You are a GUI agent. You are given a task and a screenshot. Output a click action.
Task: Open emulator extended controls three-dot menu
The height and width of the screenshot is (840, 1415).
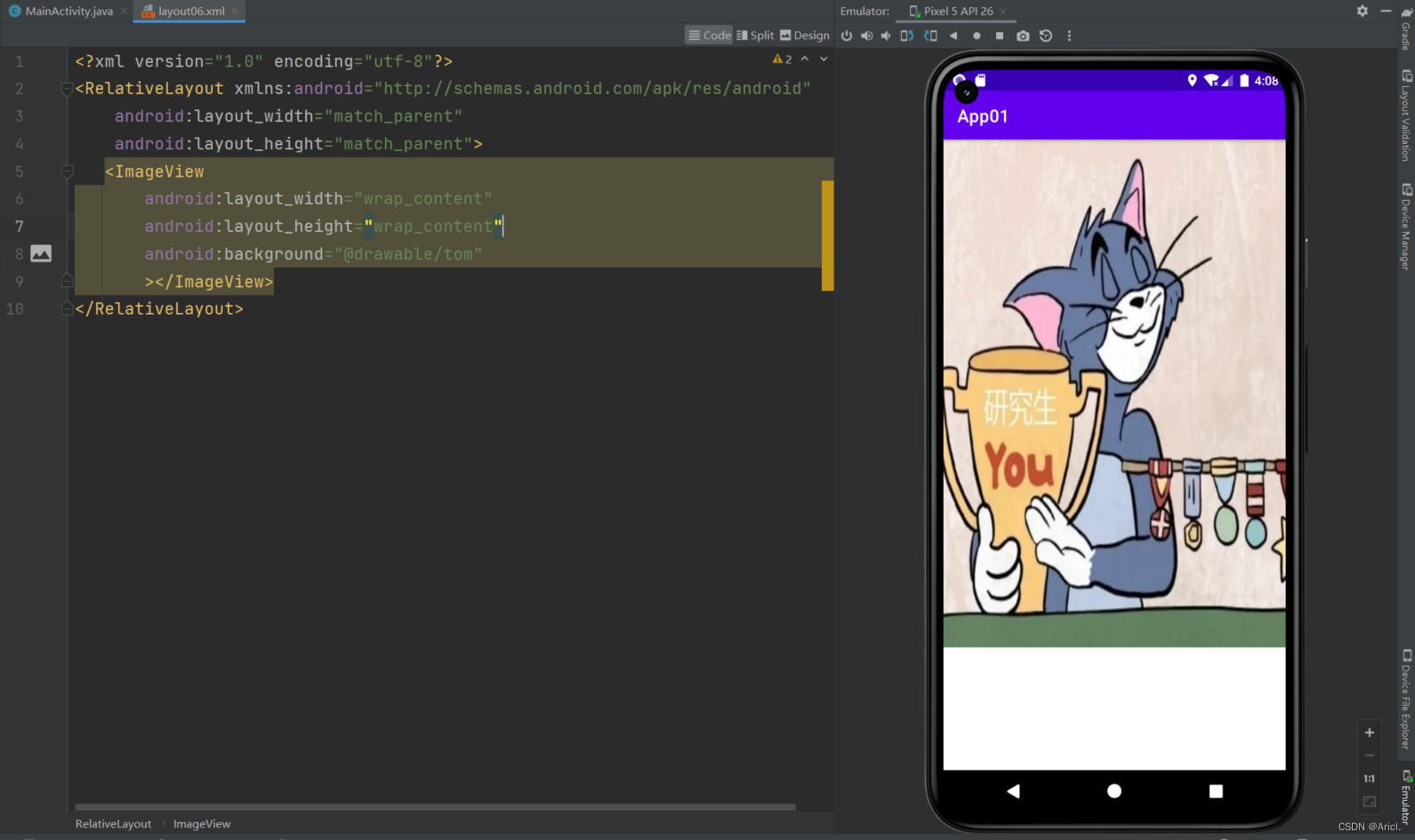[1069, 36]
